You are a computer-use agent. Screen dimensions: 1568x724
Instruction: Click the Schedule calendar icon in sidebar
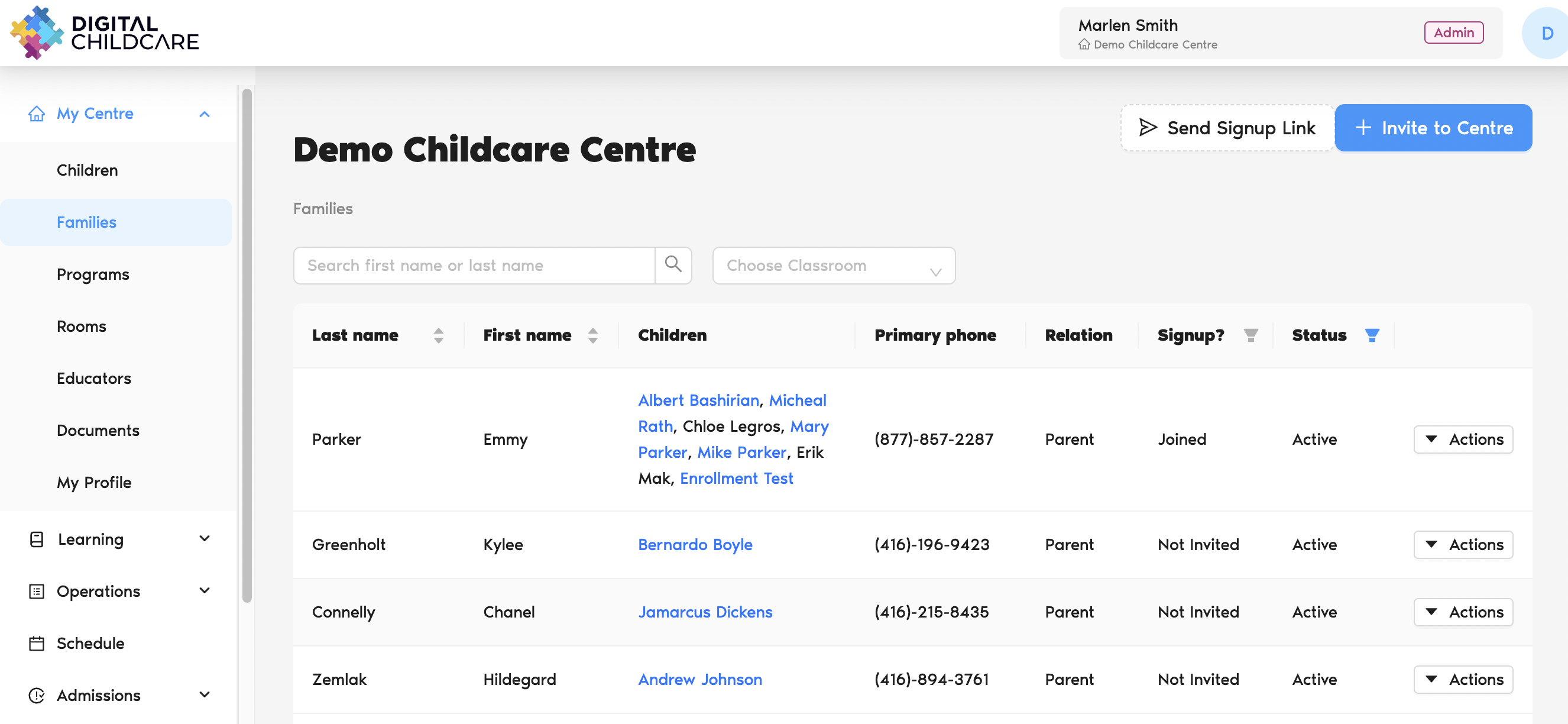(x=37, y=643)
